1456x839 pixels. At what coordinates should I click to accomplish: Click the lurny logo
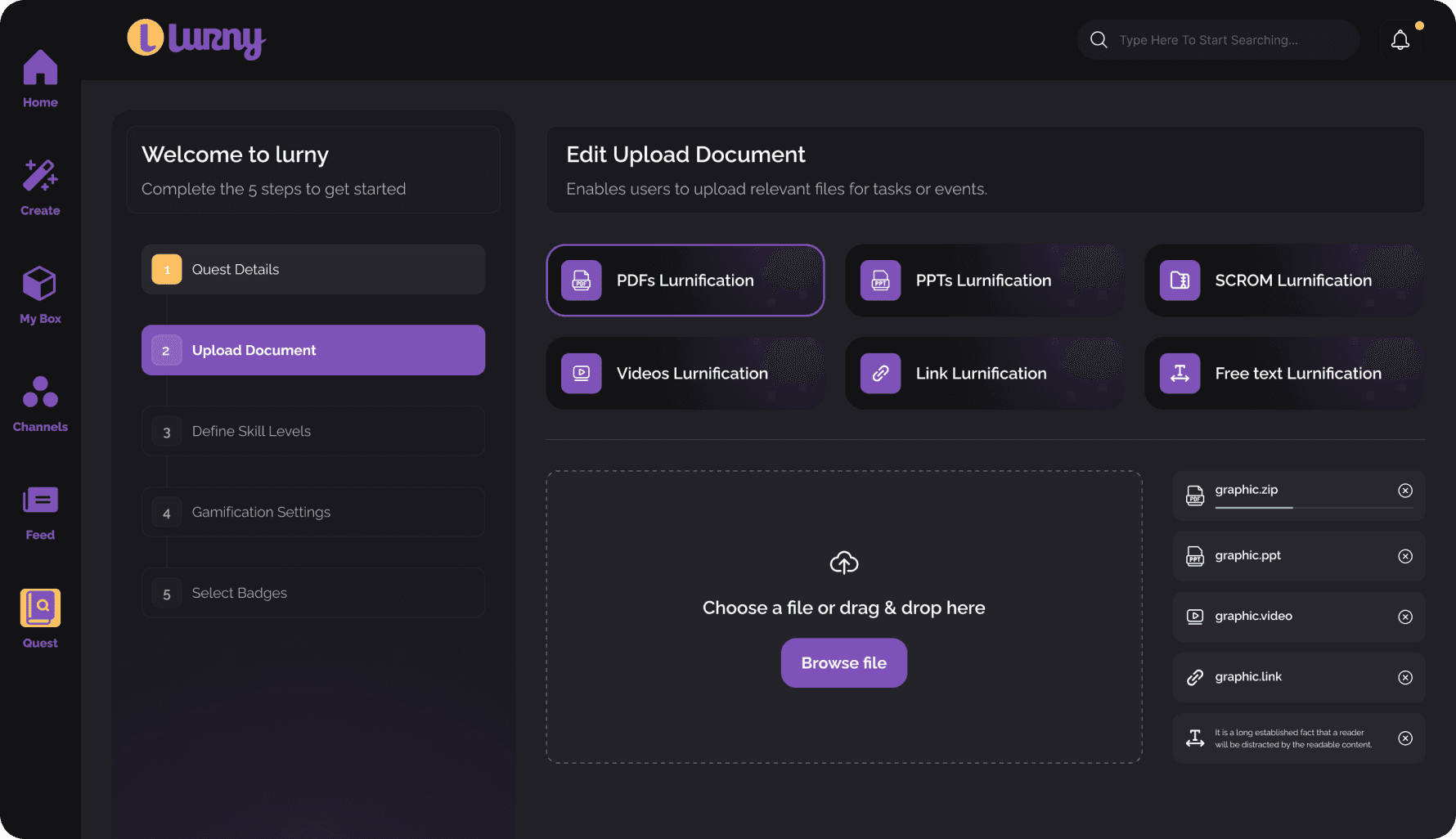(196, 39)
